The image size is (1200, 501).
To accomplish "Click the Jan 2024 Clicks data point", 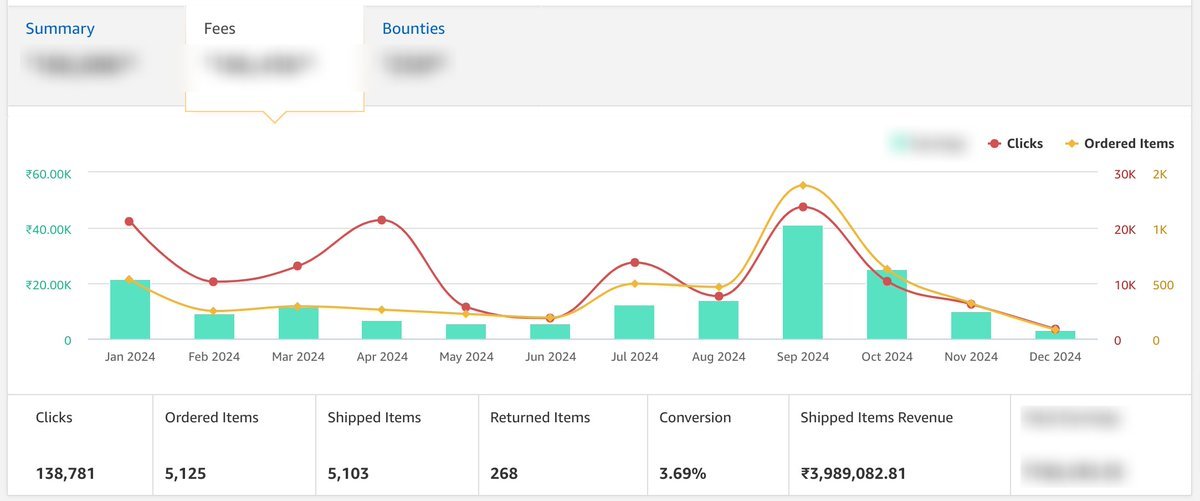I will [130, 221].
